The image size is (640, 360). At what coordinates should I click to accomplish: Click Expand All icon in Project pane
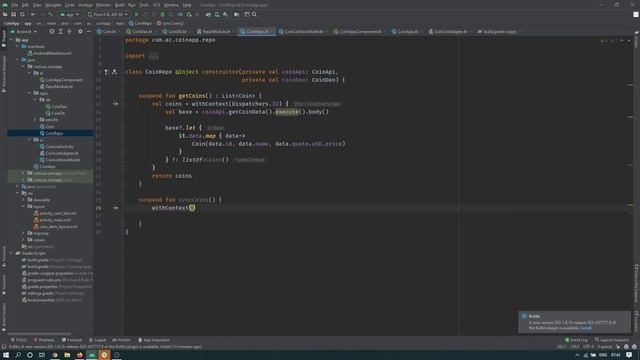pos(60,31)
